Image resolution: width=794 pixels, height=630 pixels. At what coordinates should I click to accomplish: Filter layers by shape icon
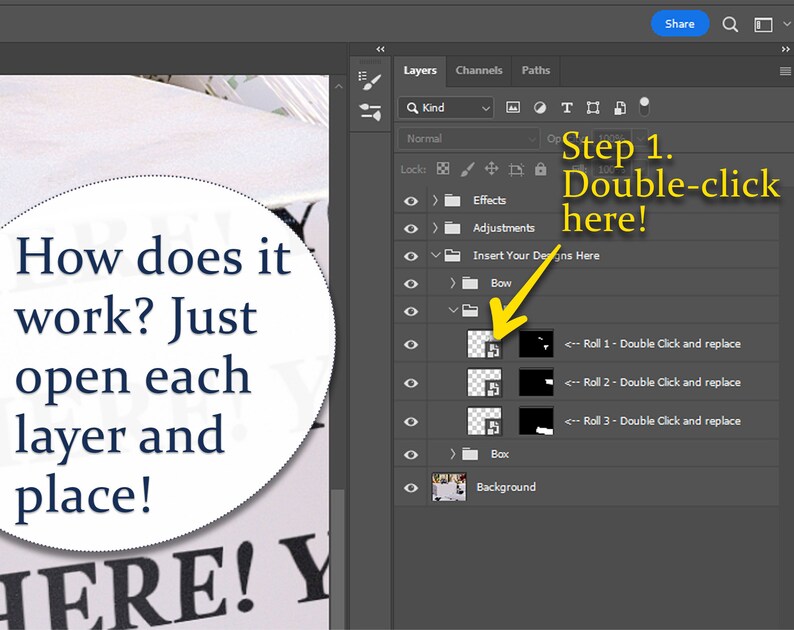593,107
